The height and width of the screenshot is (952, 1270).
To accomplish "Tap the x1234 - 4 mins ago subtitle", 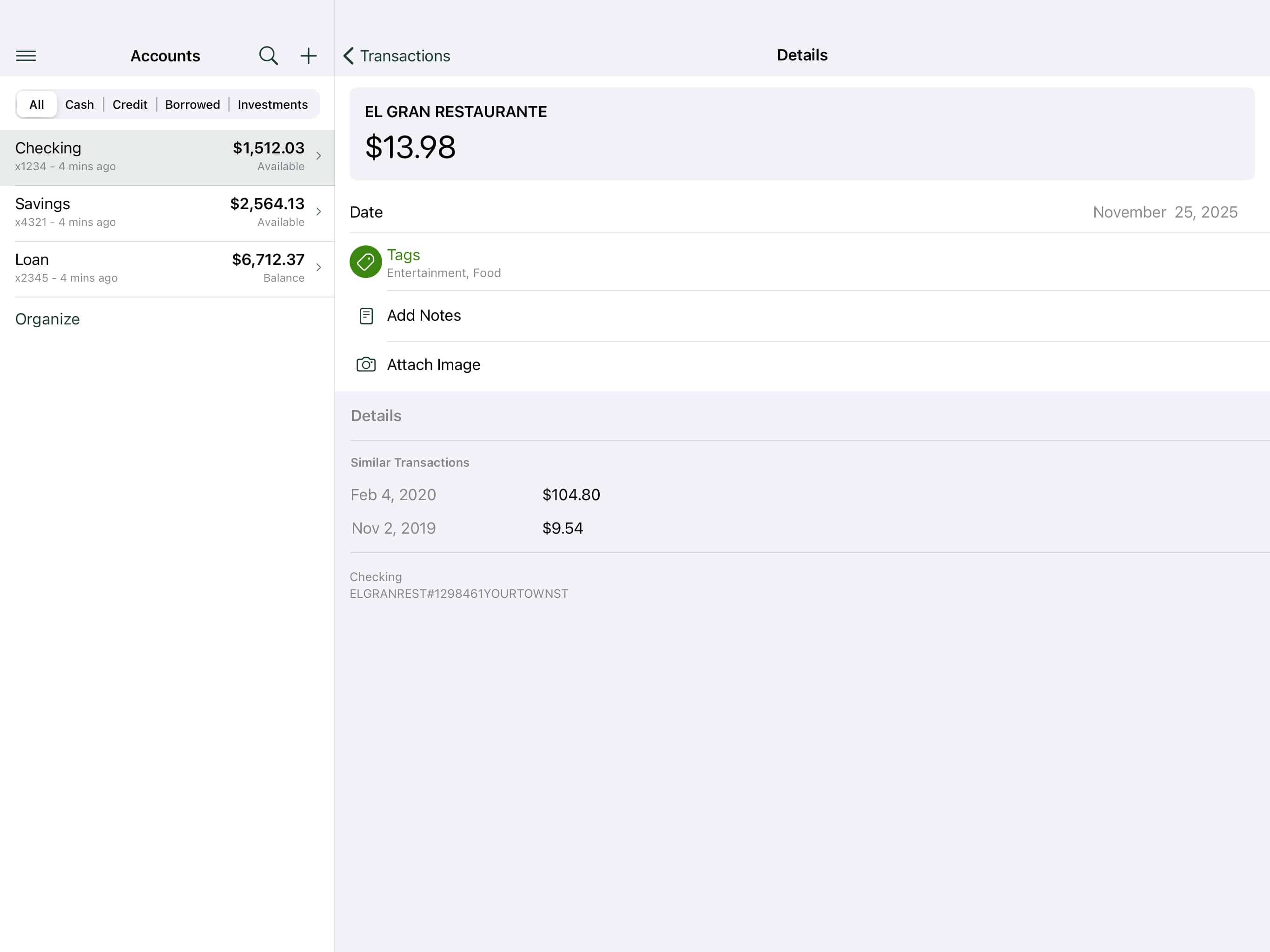I will coord(66,166).
